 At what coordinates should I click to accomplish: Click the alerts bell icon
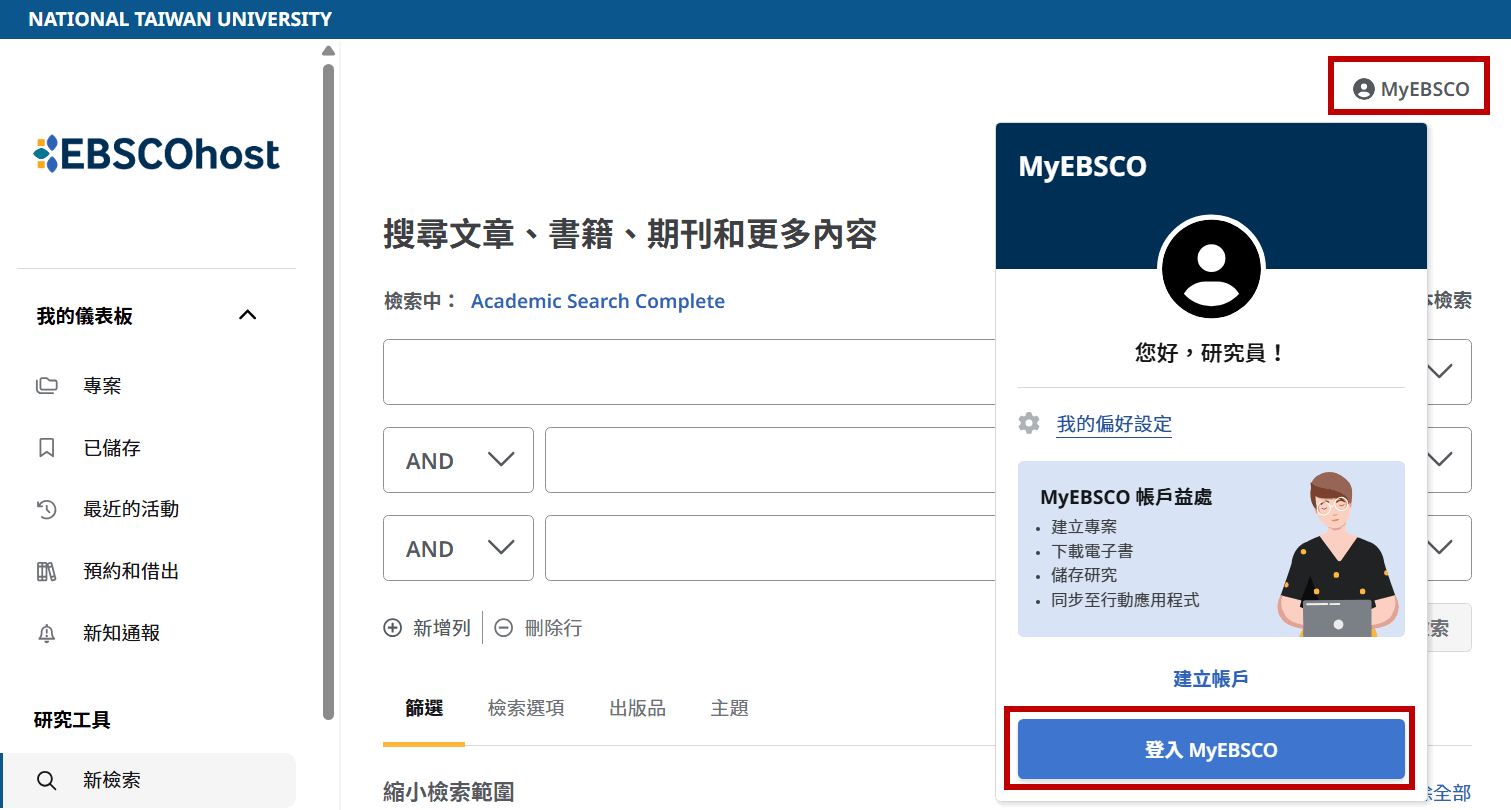tap(46, 634)
